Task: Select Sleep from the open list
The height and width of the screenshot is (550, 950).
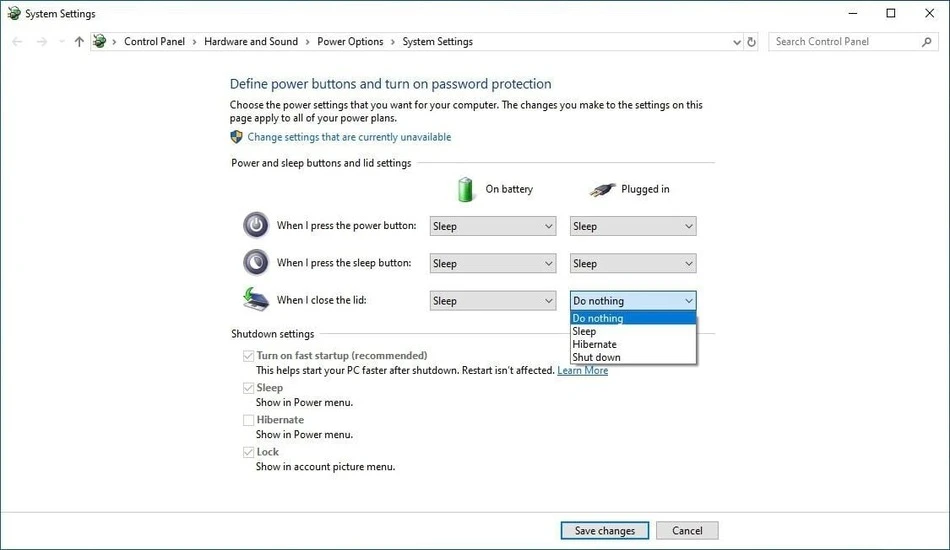Action: click(x=633, y=331)
